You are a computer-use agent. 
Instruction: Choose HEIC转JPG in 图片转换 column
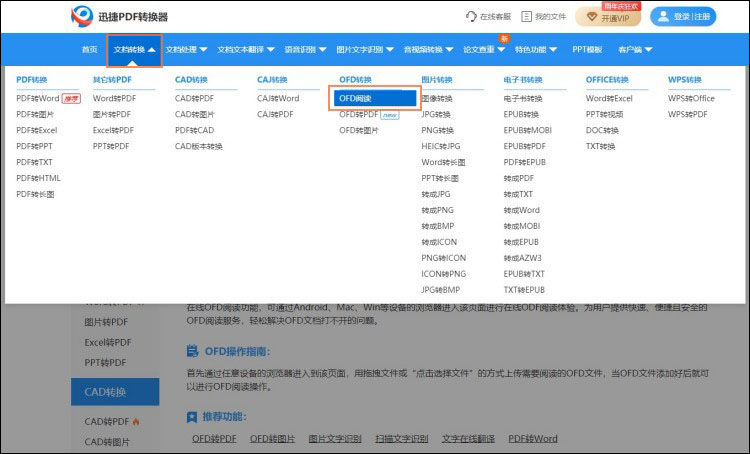[x=441, y=146]
